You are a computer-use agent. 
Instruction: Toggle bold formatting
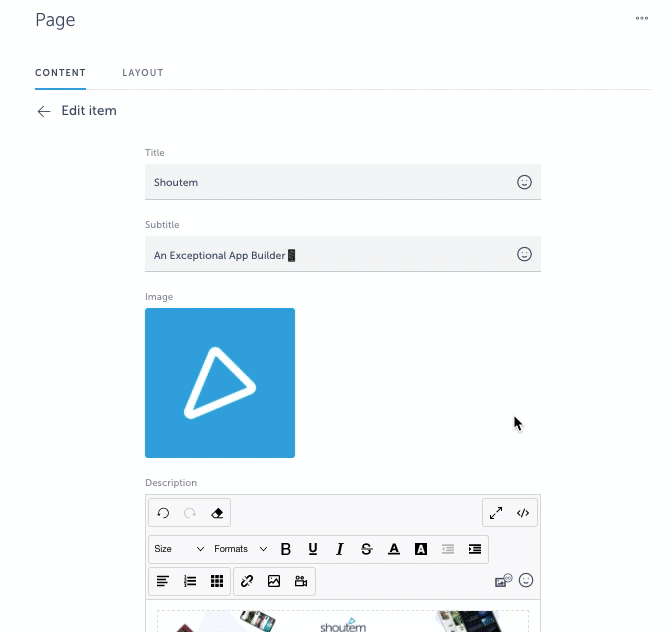point(285,549)
